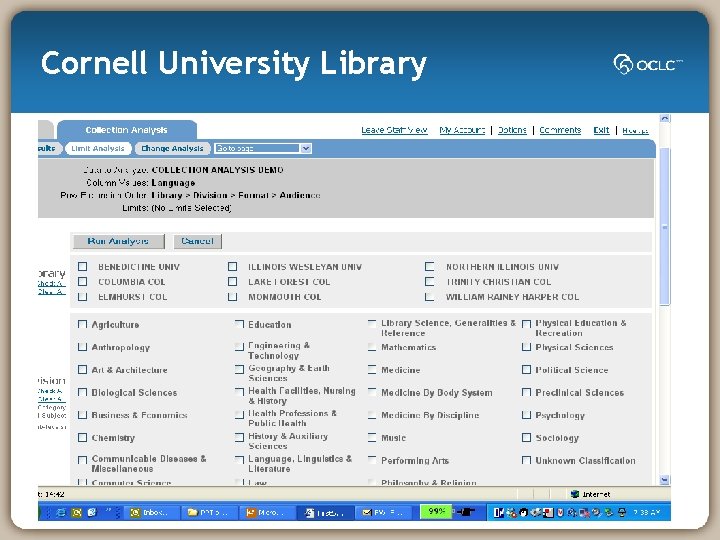Check Language, Linguistics & Literature checkbox

[239, 460]
